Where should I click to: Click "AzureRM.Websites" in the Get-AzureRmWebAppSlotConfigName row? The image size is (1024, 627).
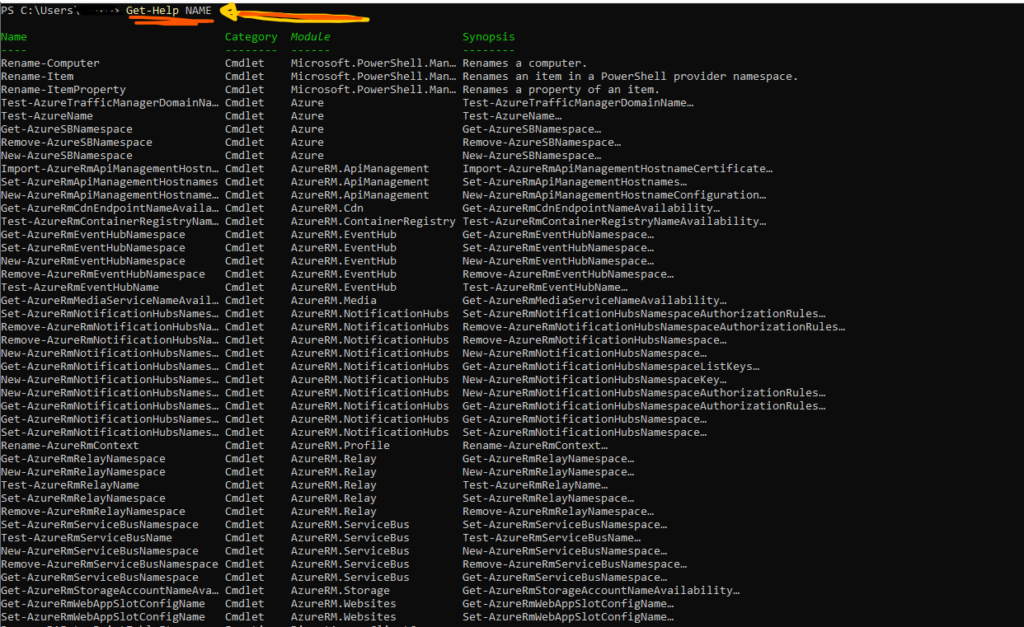[x=344, y=603]
